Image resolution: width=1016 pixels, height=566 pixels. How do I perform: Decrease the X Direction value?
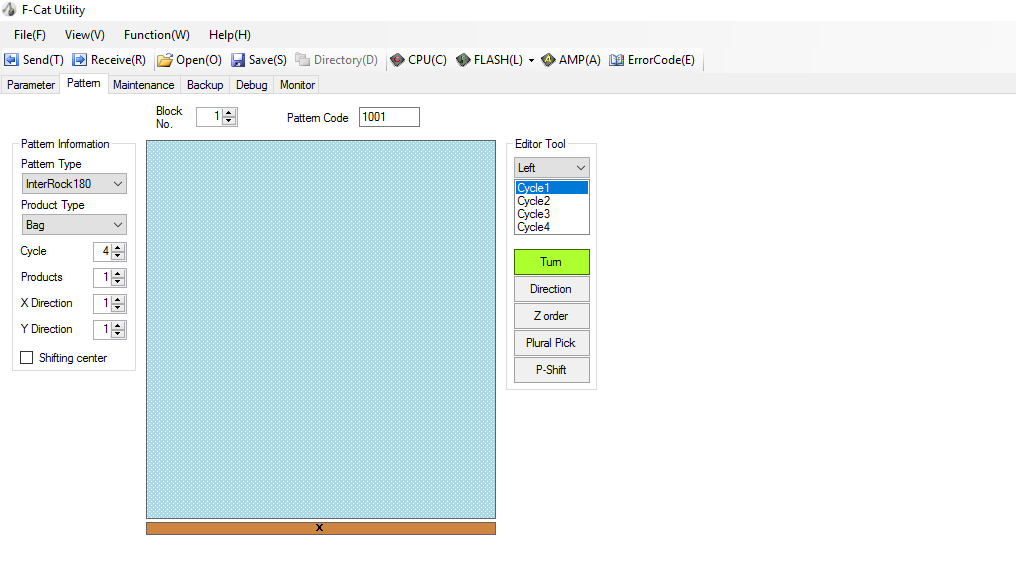[118, 308]
